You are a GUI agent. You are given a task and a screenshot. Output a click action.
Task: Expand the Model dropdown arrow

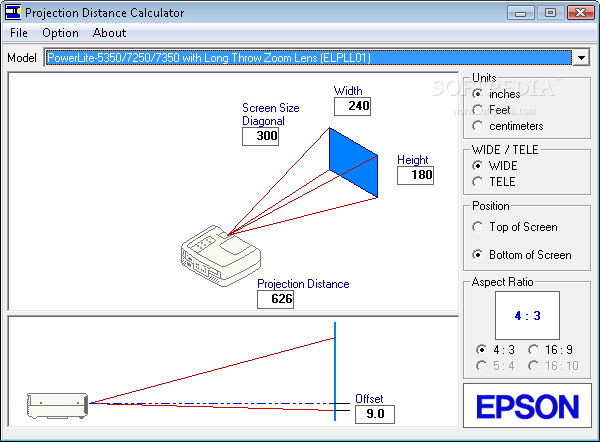pos(581,58)
